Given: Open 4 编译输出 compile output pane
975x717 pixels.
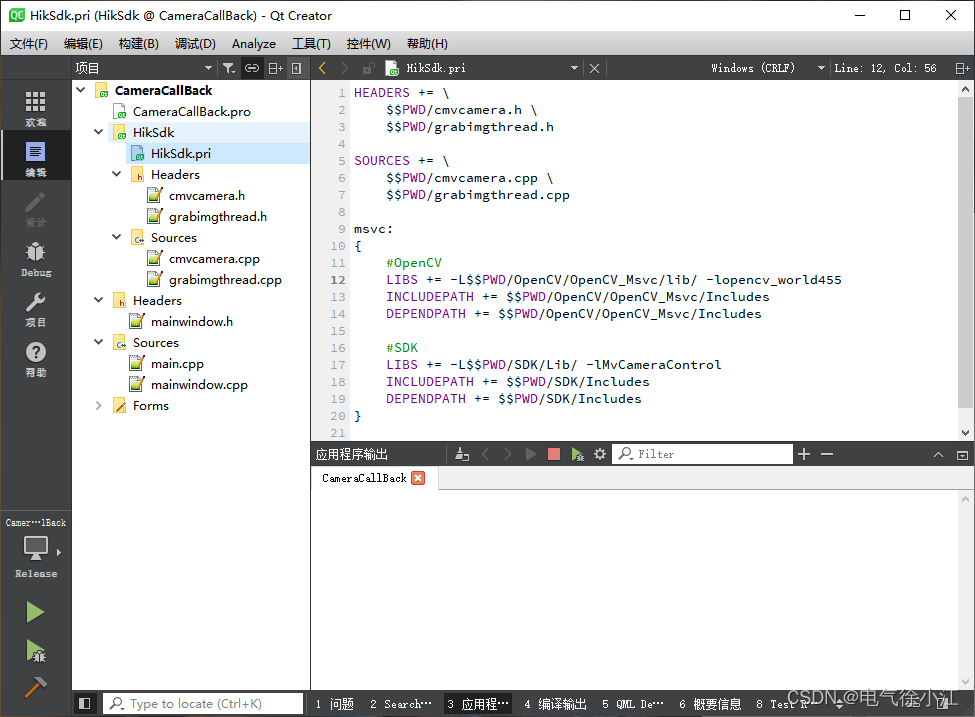Looking at the screenshot, I should pyautogui.click(x=555, y=703).
